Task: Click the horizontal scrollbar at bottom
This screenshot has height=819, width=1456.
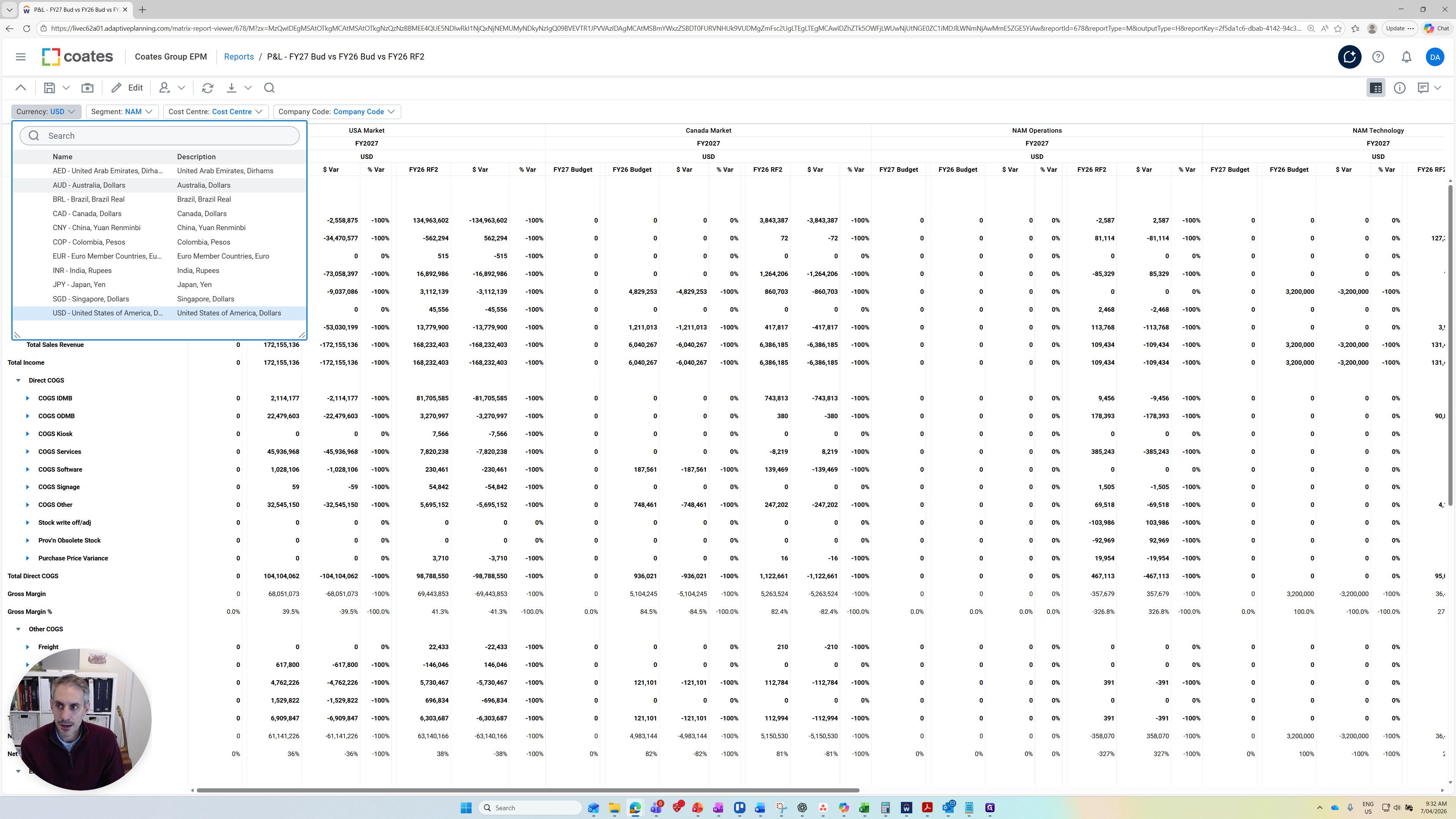Action: point(528,790)
